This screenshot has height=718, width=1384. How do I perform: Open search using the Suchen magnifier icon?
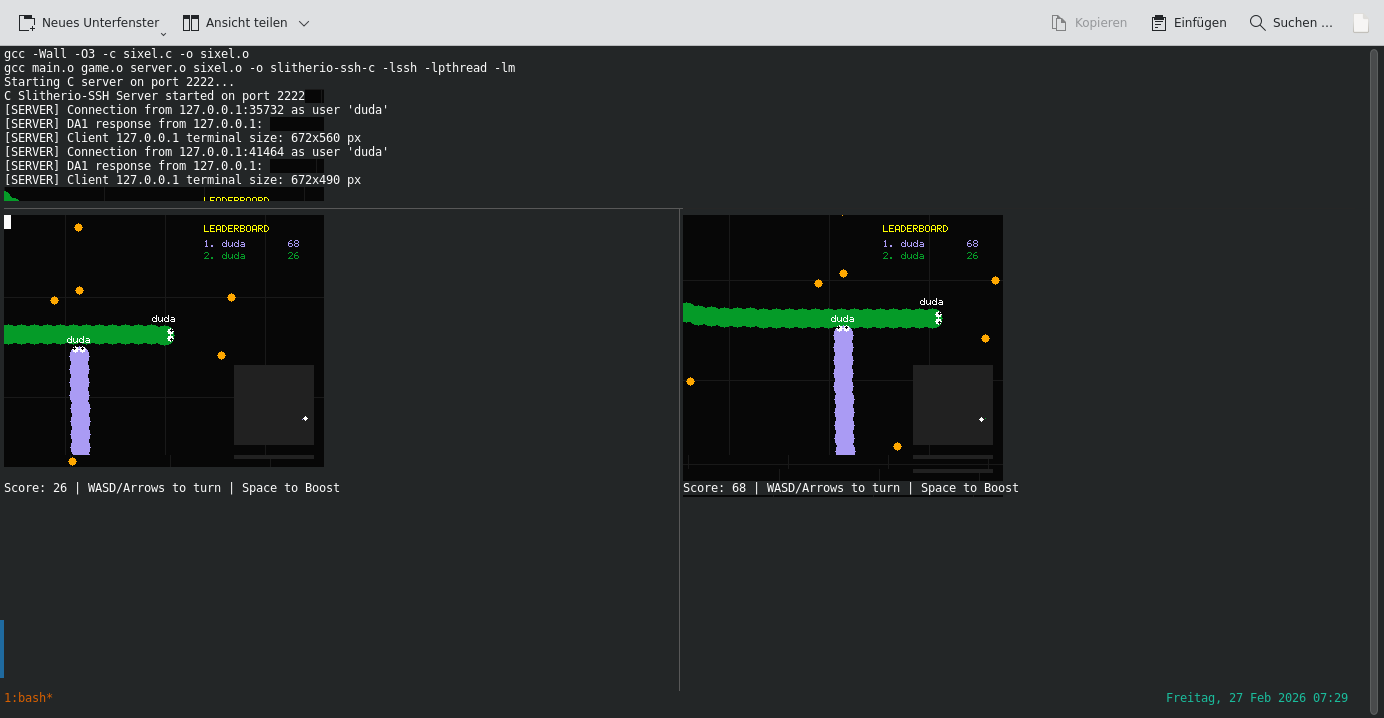pos(1256,22)
